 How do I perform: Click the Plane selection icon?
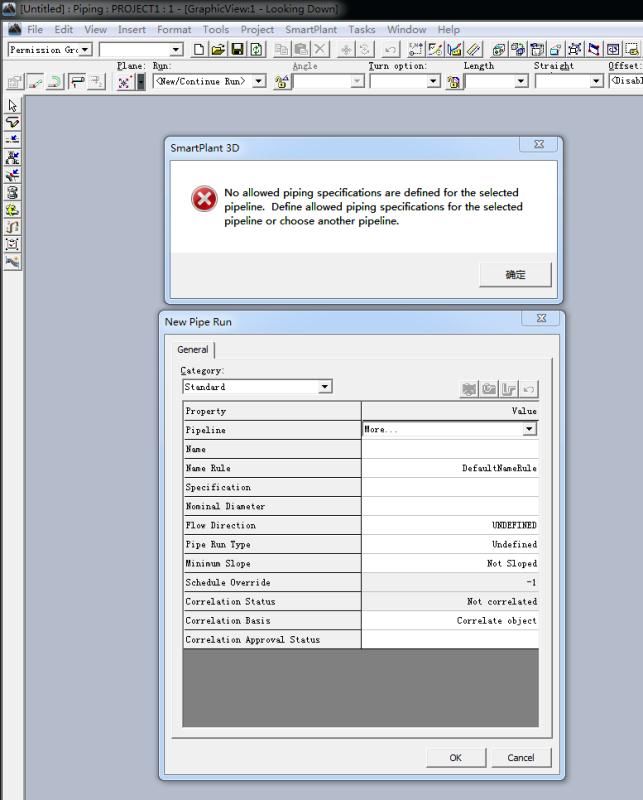[124, 82]
